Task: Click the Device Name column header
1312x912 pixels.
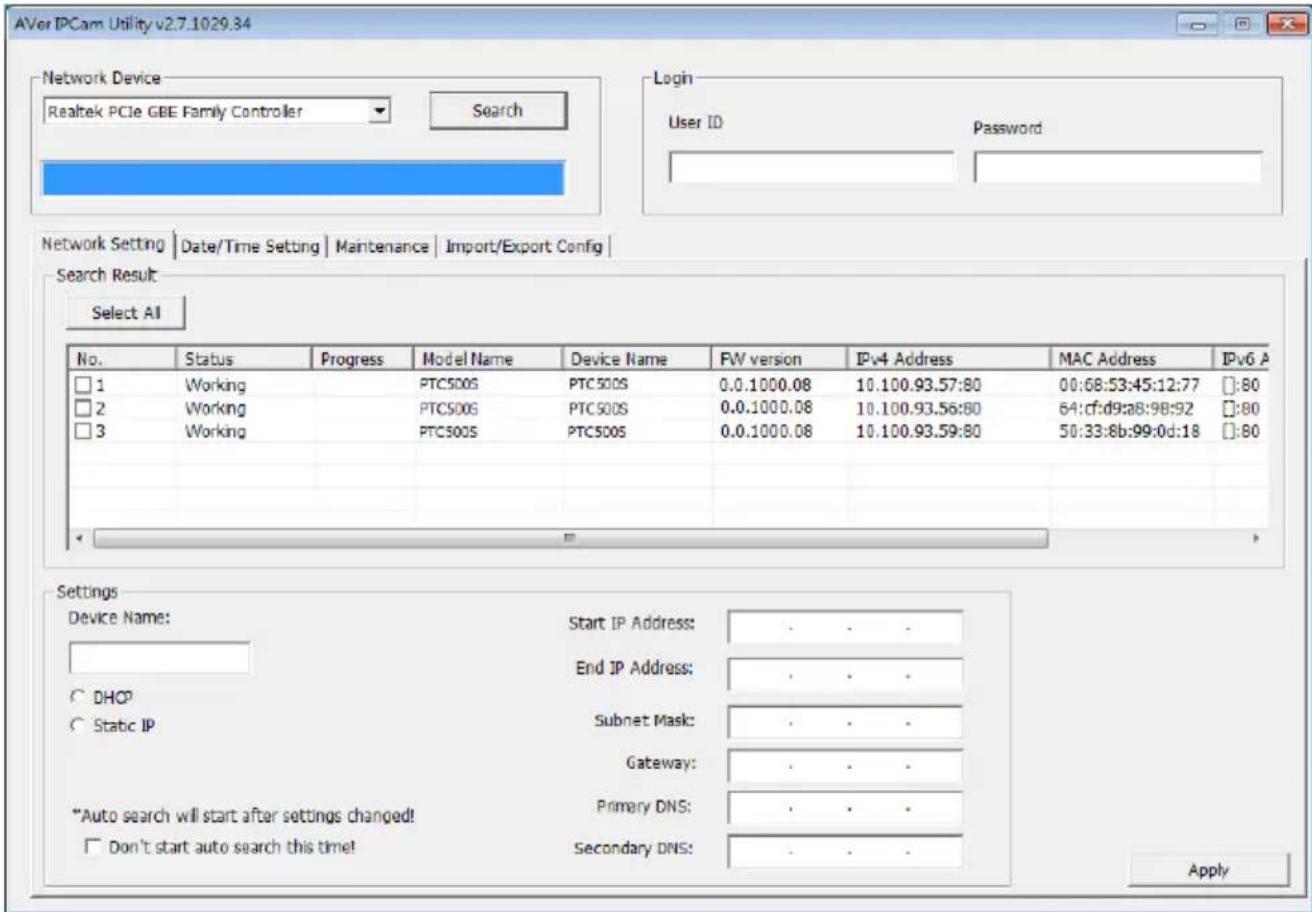Action: point(637,358)
